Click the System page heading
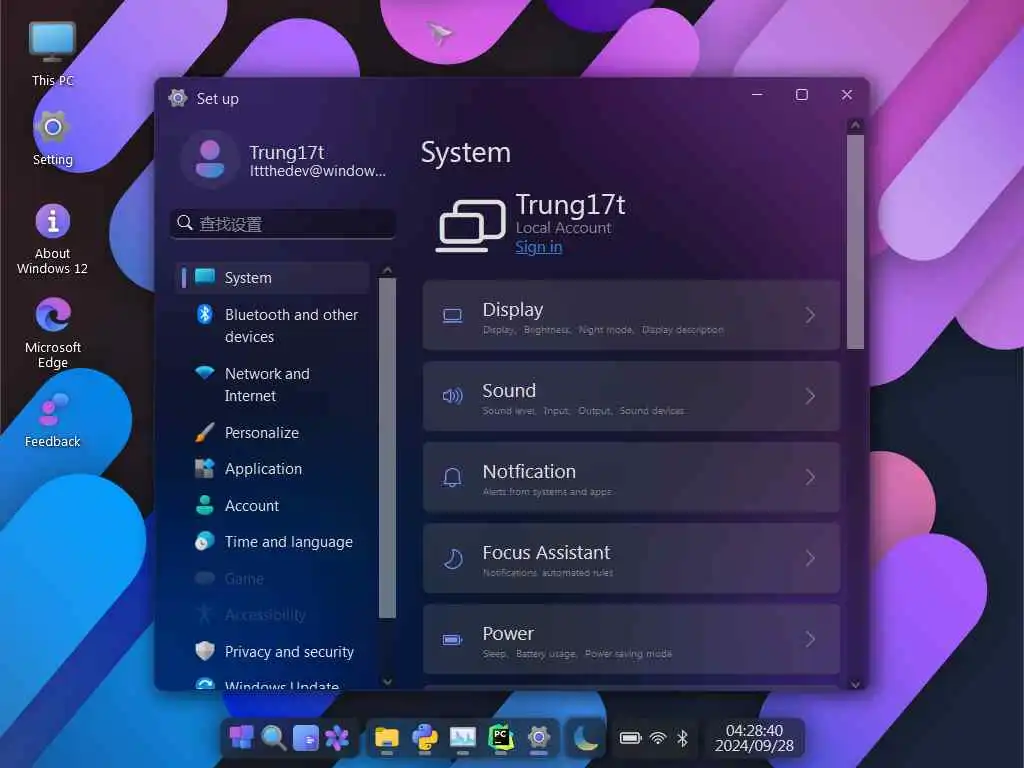 [466, 153]
